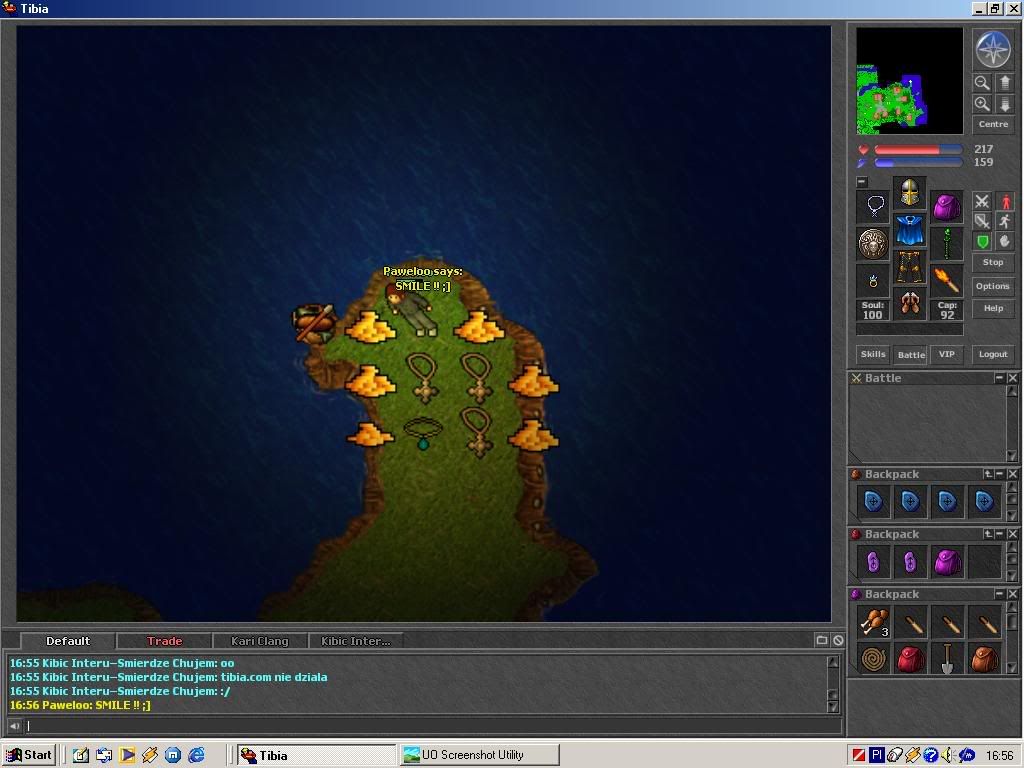Click the chat log scroll-down arrow
The width and height of the screenshot is (1024, 768).
click(833, 707)
